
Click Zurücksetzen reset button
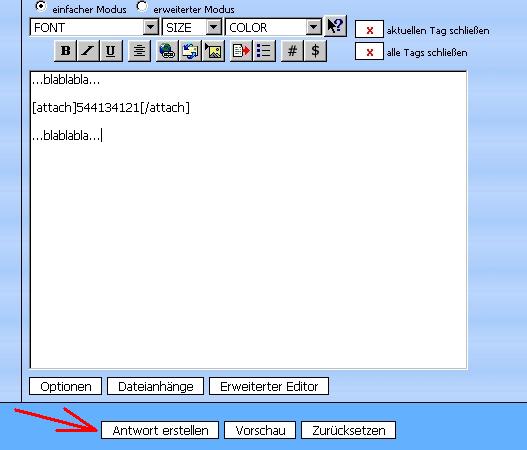click(x=349, y=430)
